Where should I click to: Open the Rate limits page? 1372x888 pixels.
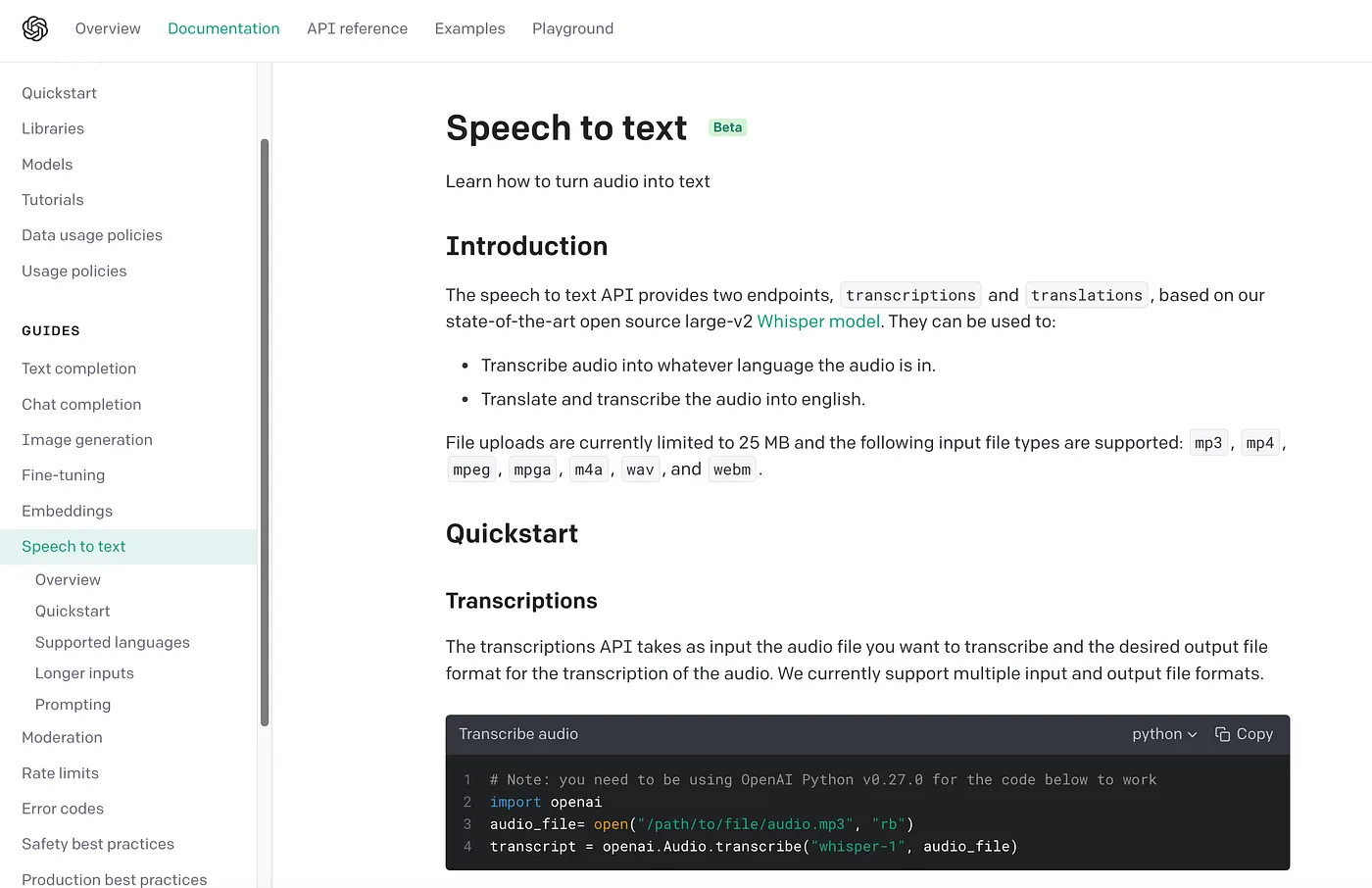60,773
